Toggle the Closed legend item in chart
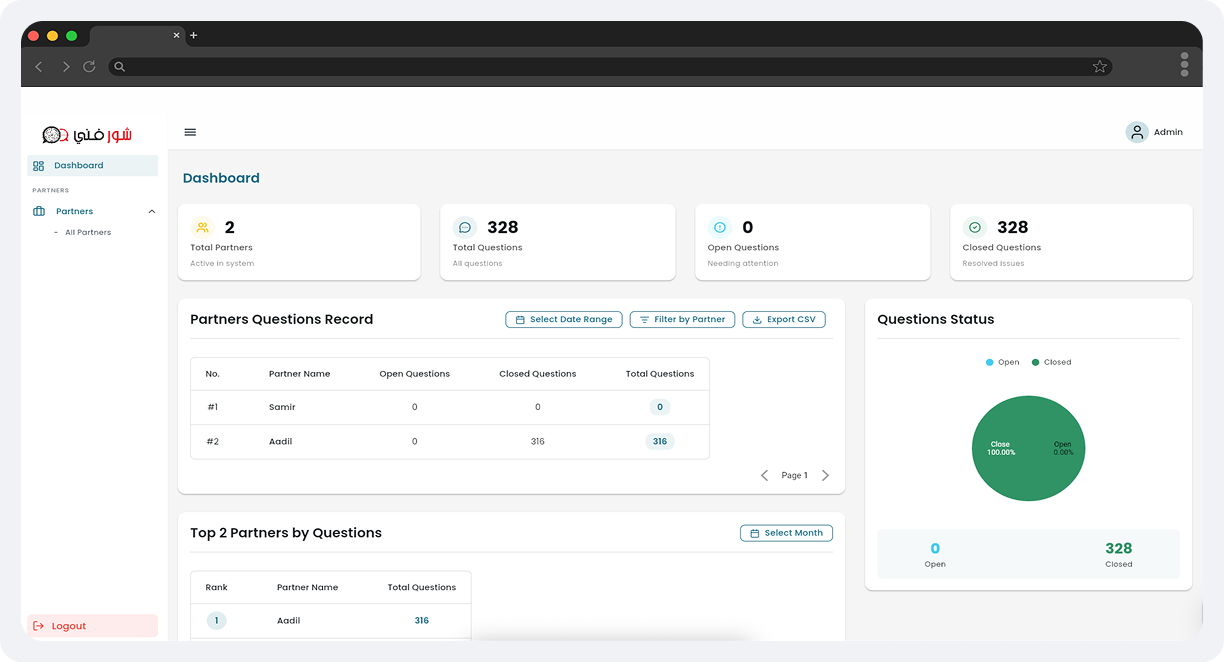Viewport: 1224px width, 662px height. click(x=1051, y=362)
